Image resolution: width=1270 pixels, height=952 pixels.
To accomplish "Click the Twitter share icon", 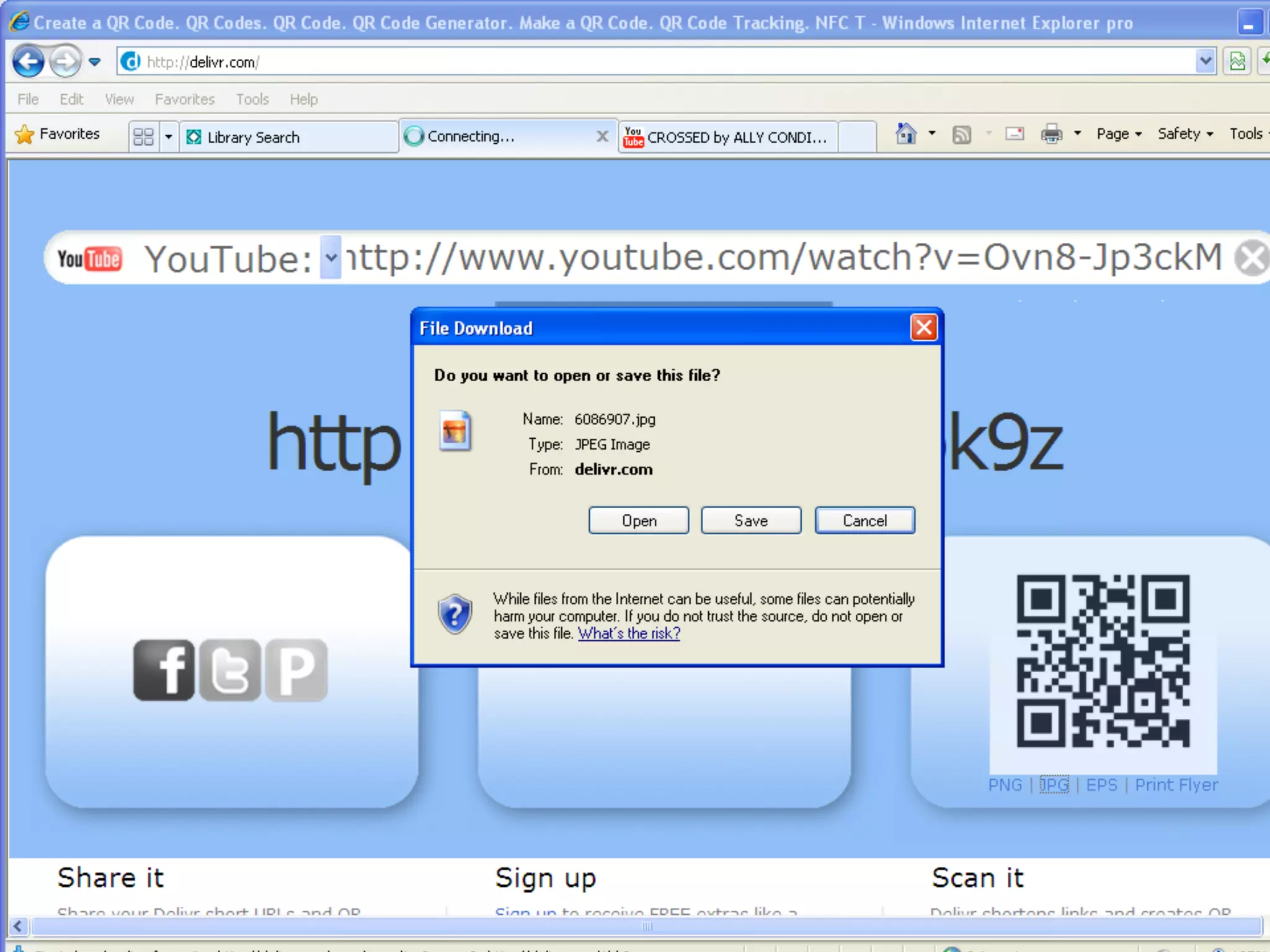I will (x=230, y=670).
